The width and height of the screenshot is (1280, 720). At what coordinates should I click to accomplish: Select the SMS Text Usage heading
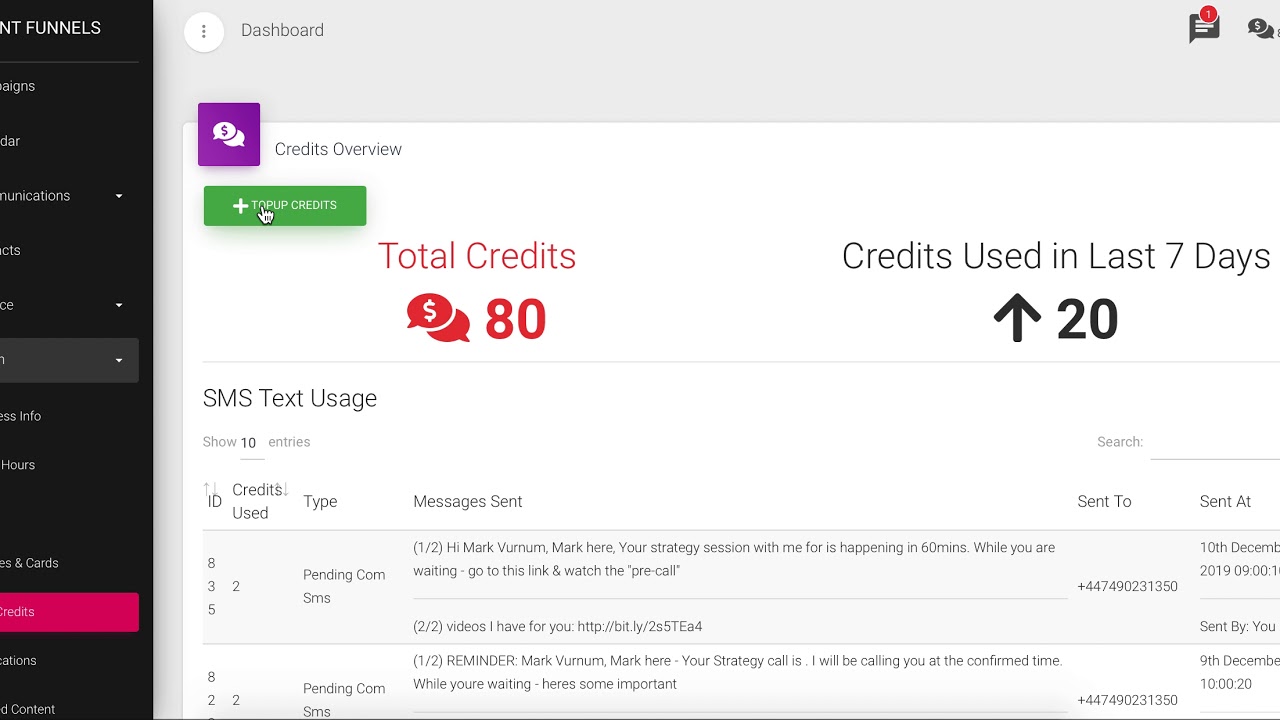(x=290, y=398)
